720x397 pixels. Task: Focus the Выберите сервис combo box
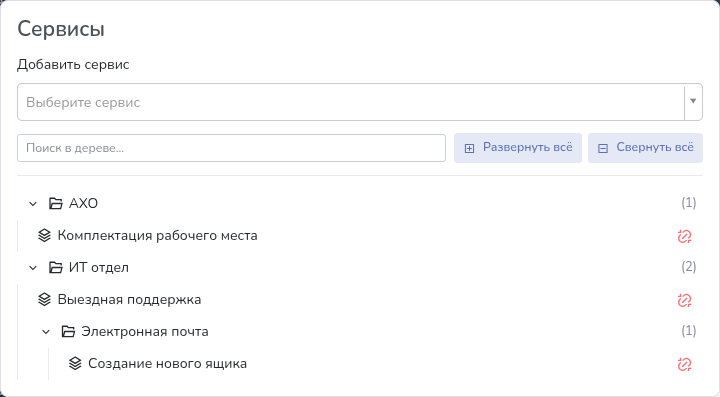point(360,102)
